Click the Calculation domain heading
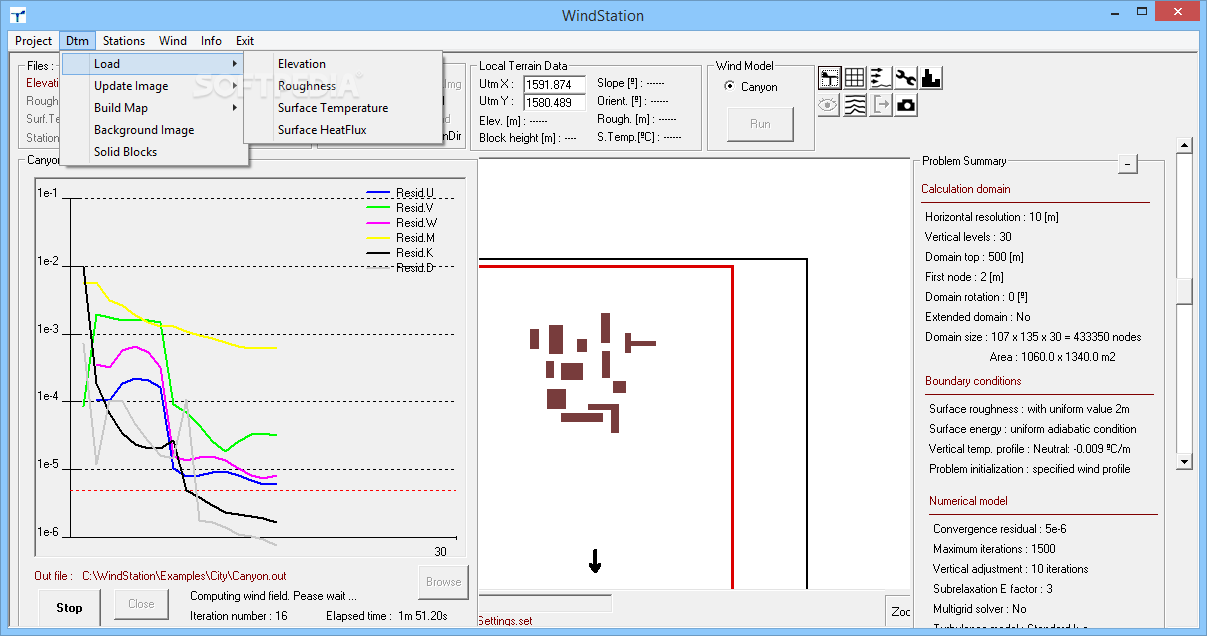The height and width of the screenshot is (636, 1207). coord(966,189)
